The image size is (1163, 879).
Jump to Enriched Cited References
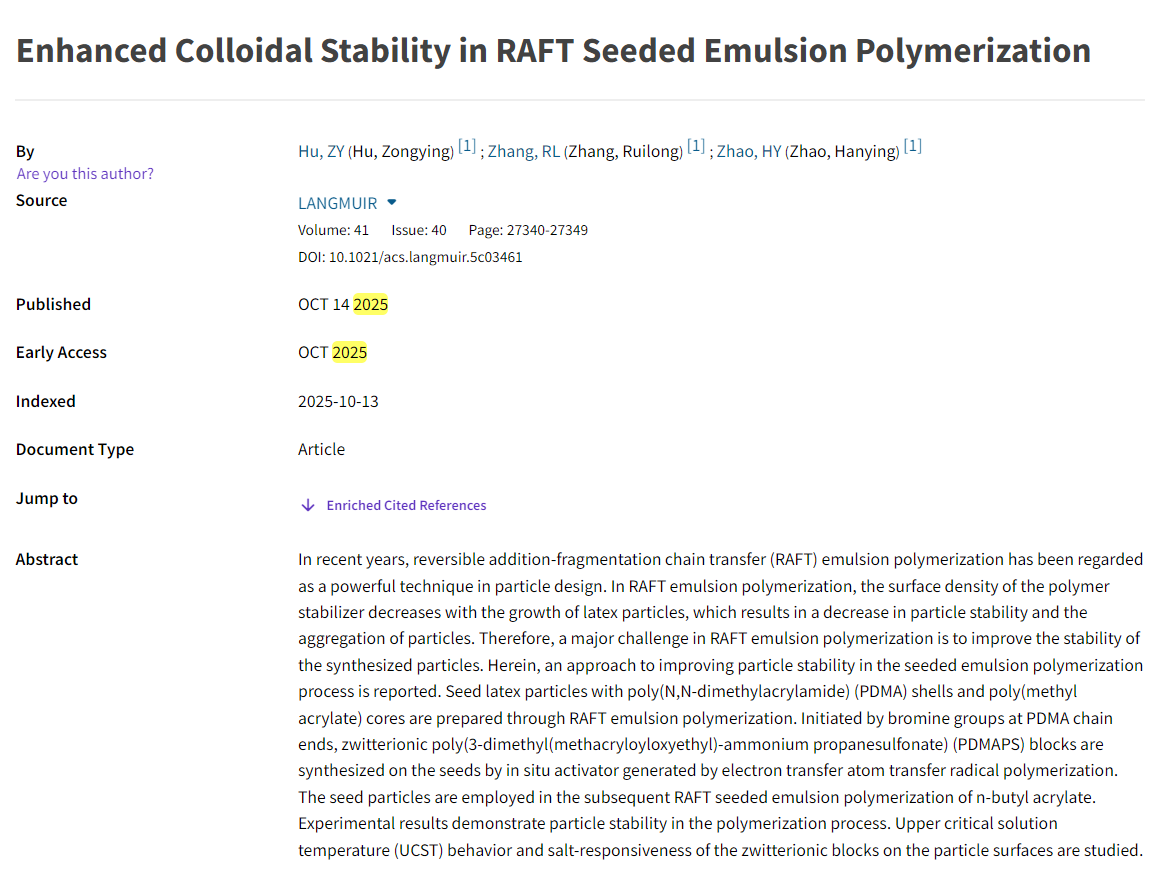tap(406, 506)
